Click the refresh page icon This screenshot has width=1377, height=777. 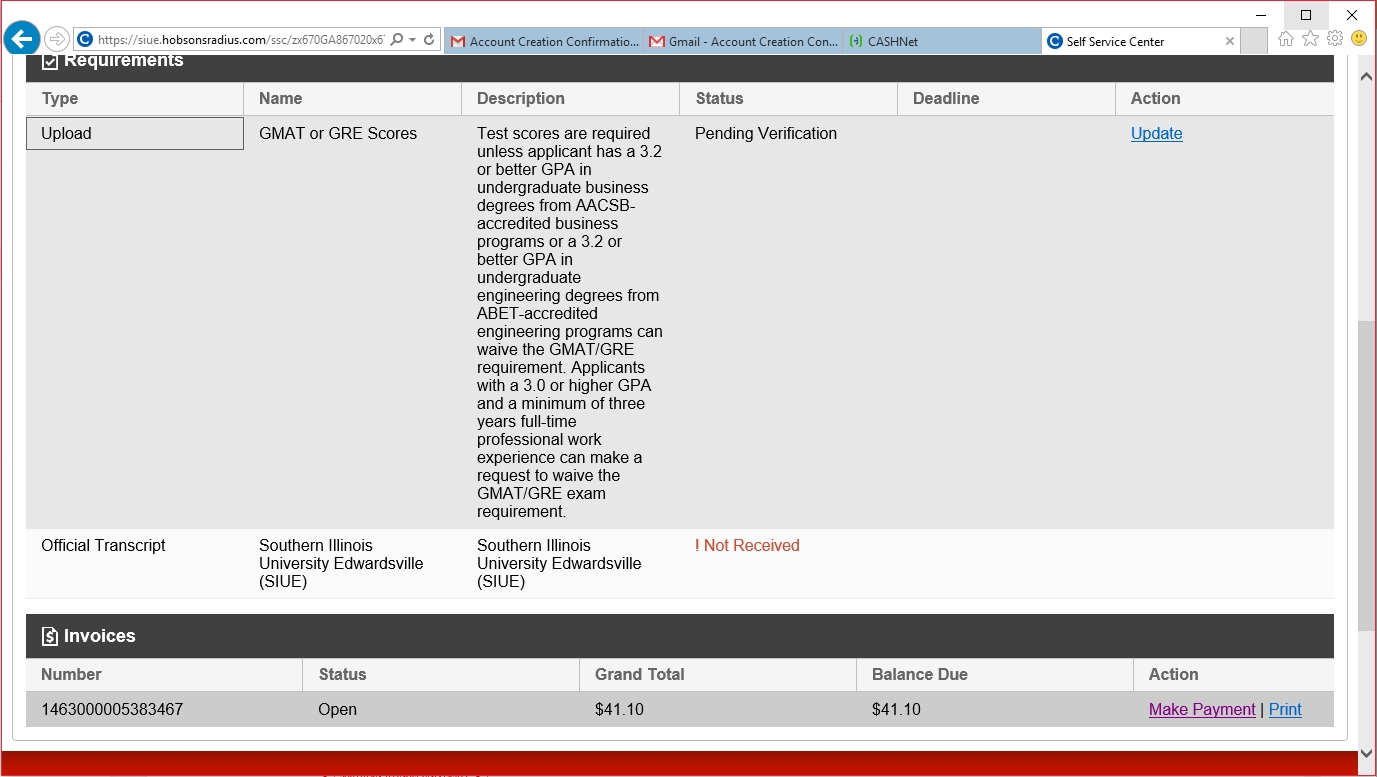coord(429,40)
